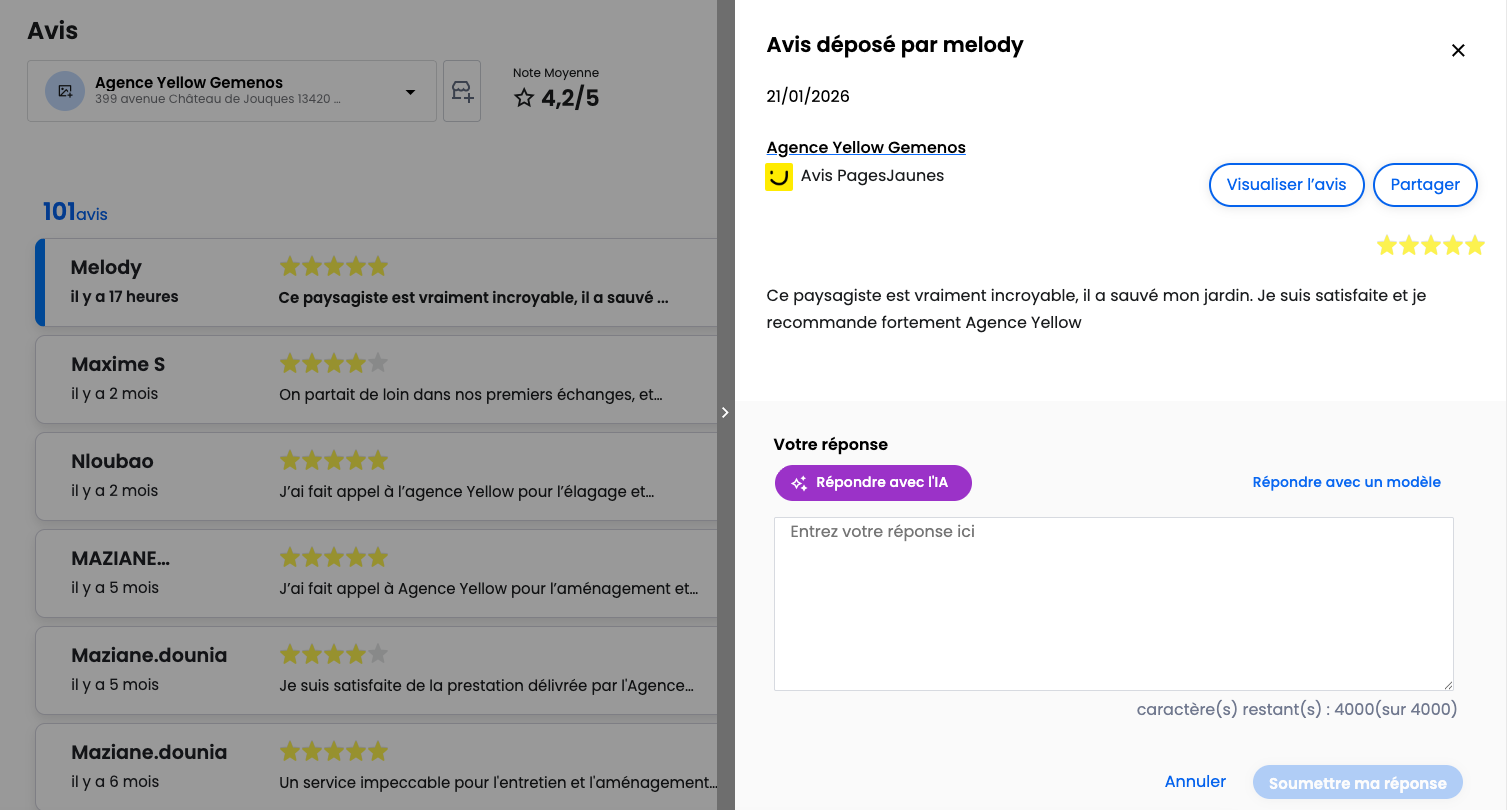The image size is (1507, 810).
Task: Click the PagesJaunes smiley logo icon
Action: point(779,177)
